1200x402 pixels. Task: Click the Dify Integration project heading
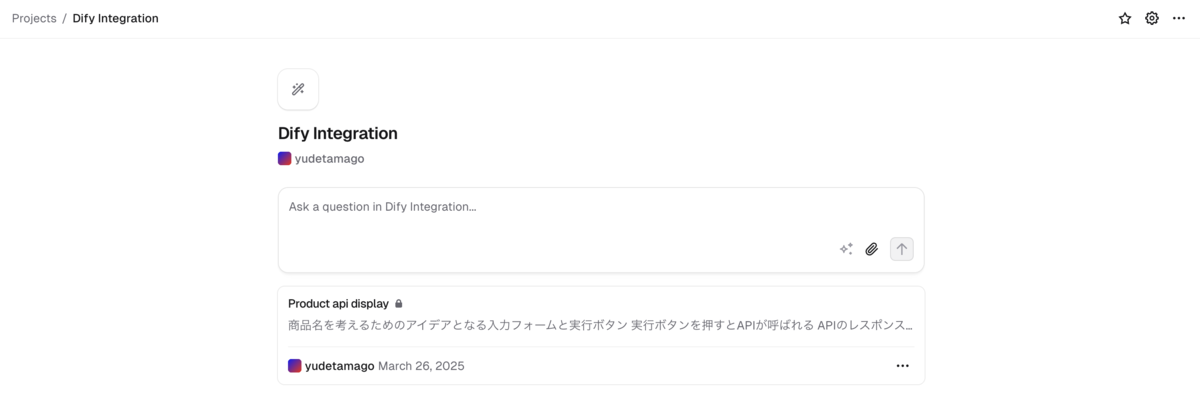click(338, 133)
